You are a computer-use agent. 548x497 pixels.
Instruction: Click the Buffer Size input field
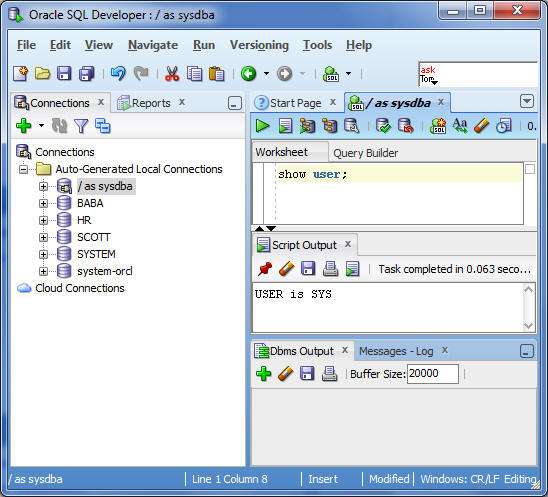(433, 374)
